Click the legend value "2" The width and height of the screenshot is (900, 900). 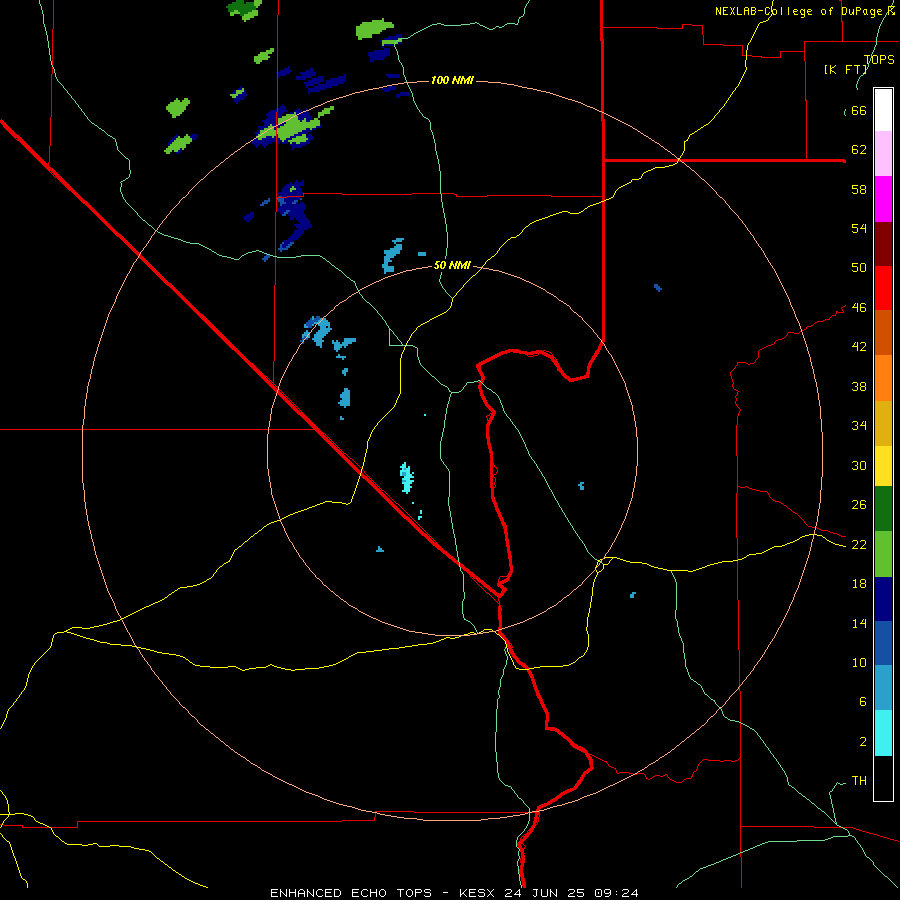(x=863, y=741)
